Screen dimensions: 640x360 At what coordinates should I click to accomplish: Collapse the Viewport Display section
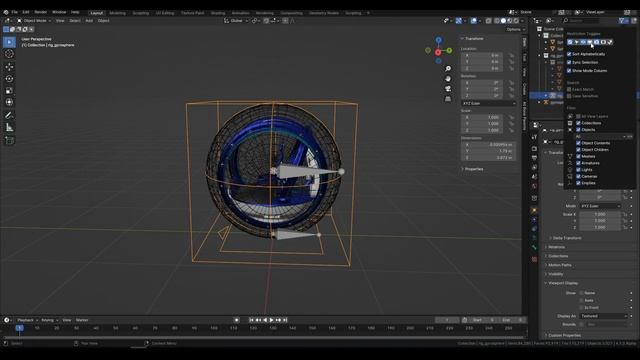pos(562,283)
